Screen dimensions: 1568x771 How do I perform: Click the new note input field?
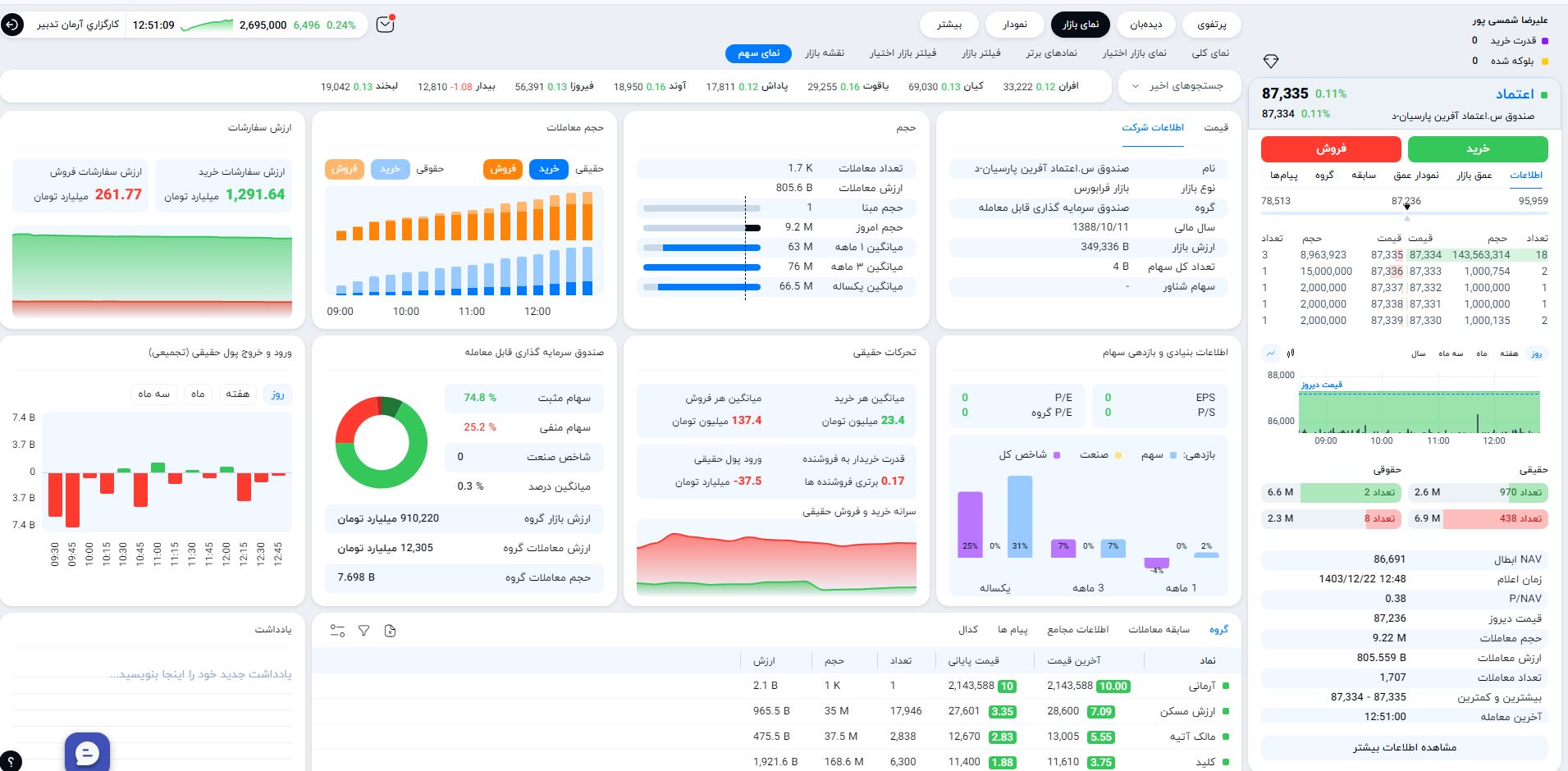[x=153, y=674]
